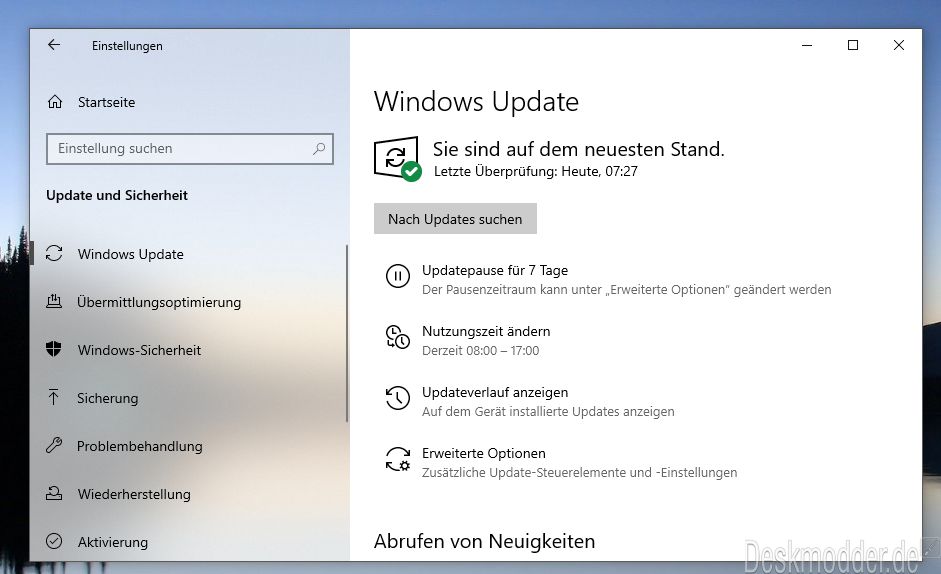Click the Windows Update sync icon in sidebar
Image resolution: width=941 pixels, height=574 pixels.
tap(54, 253)
